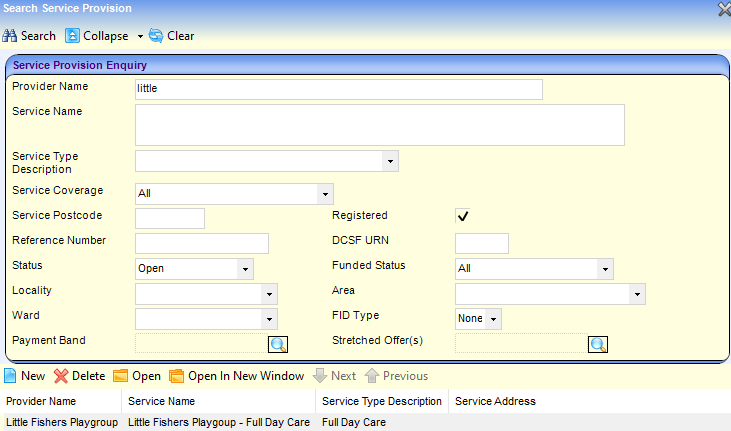The width and height of the screenshot is (731, 431).
Task: Click into the Provider Name text field
Action: pos(338,89)
